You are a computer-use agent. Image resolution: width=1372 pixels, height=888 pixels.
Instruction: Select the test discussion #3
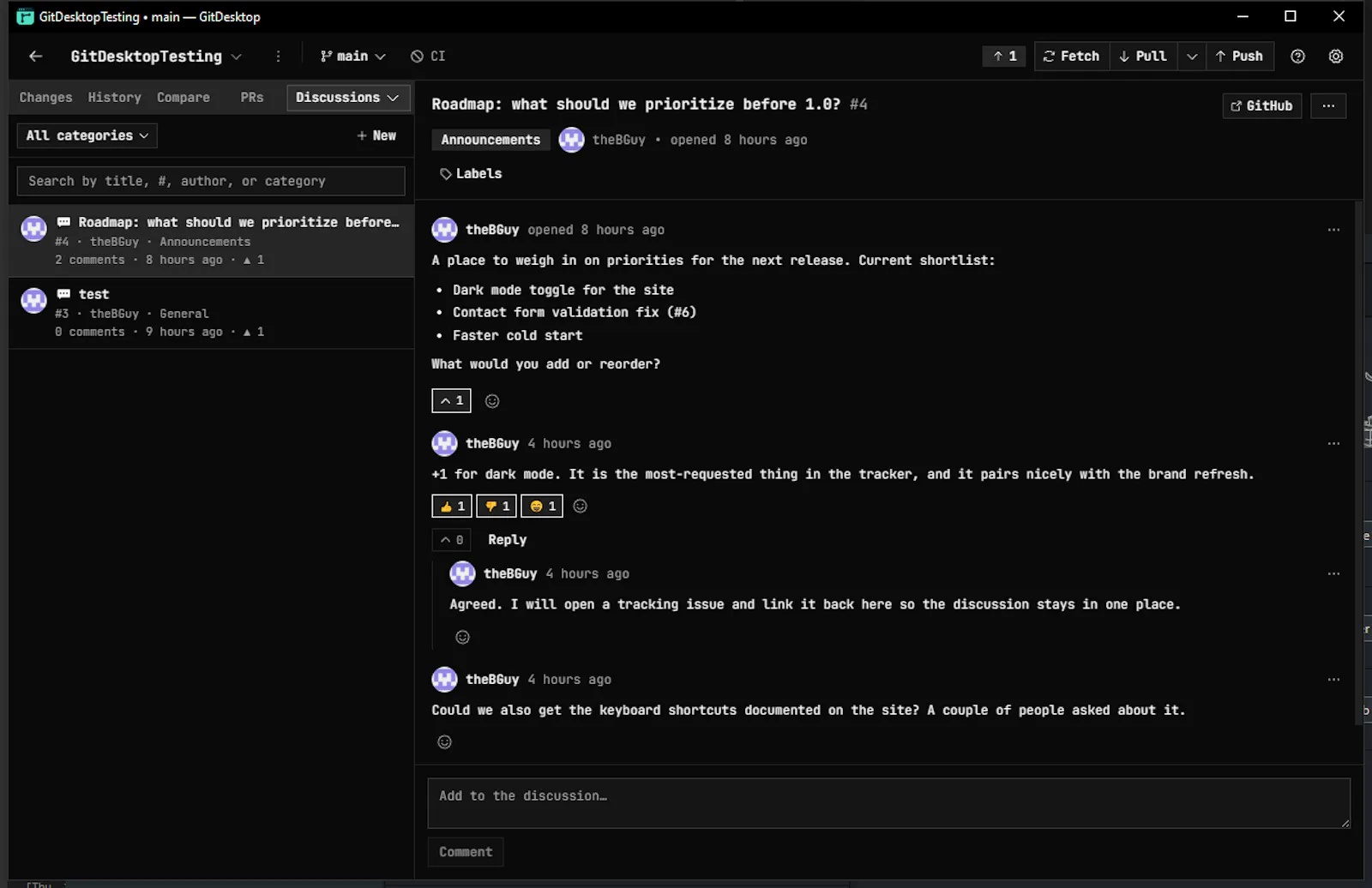(x=211, y=313)
